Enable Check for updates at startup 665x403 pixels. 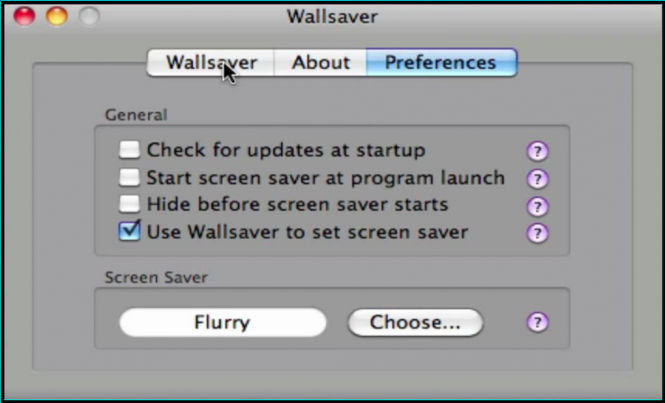pyautogui.click(x=129, y=151)
